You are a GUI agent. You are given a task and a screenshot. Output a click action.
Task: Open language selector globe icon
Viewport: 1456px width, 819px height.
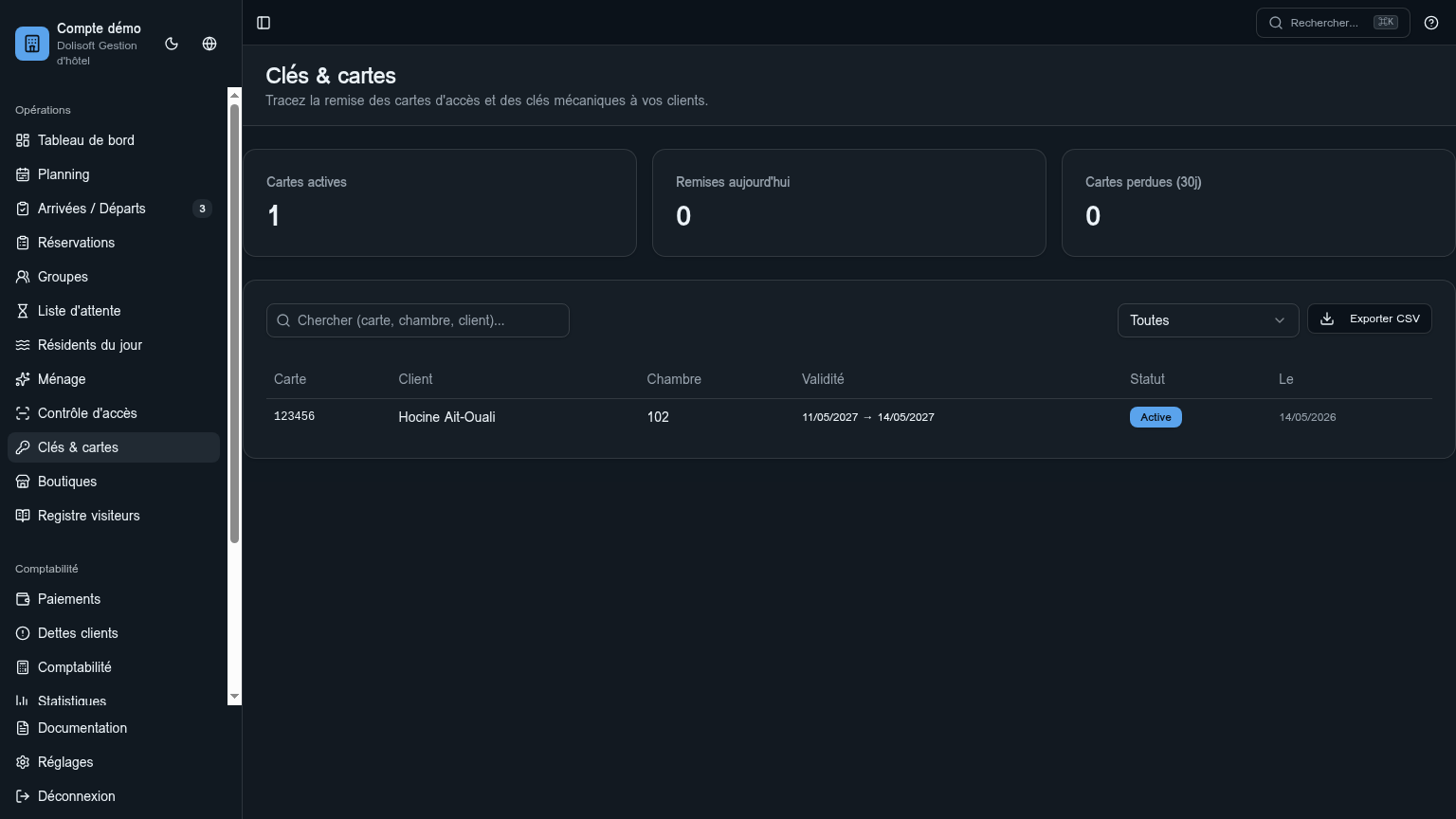[209, 44]
